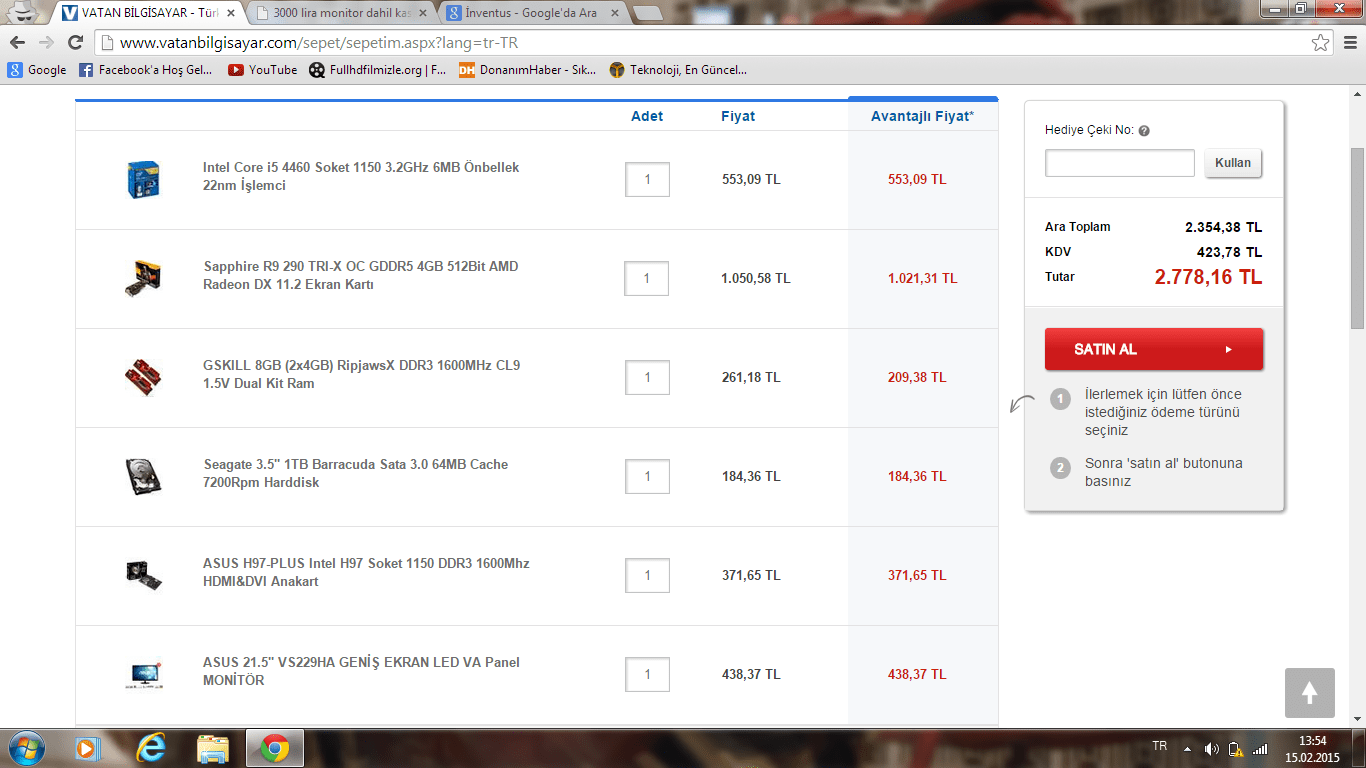
Task: Reload the page with the refresh icon
Action: pyautogui.click(x=75, y=43)
